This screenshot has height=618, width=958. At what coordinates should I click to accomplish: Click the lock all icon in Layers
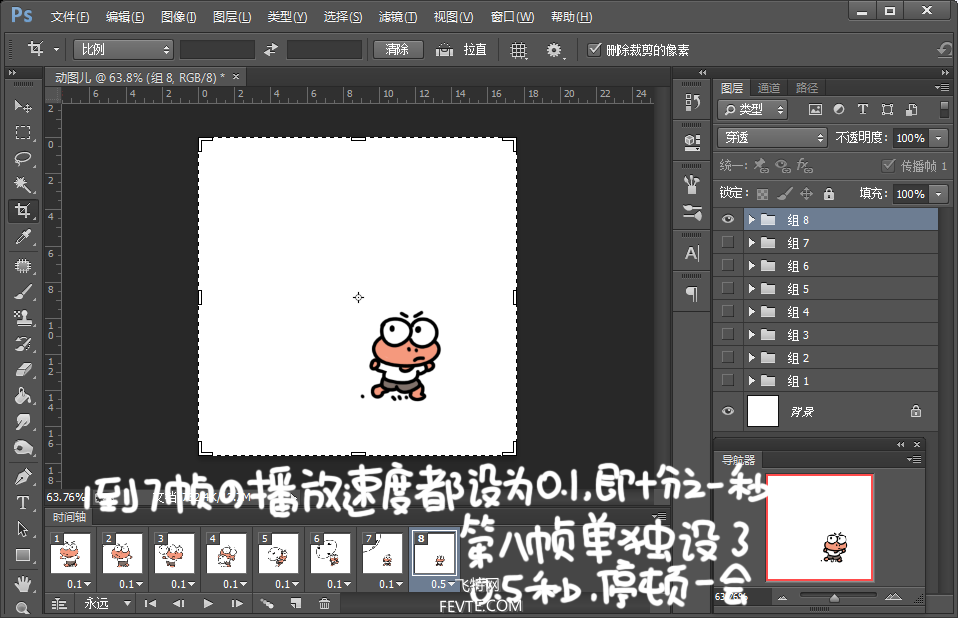828,194
